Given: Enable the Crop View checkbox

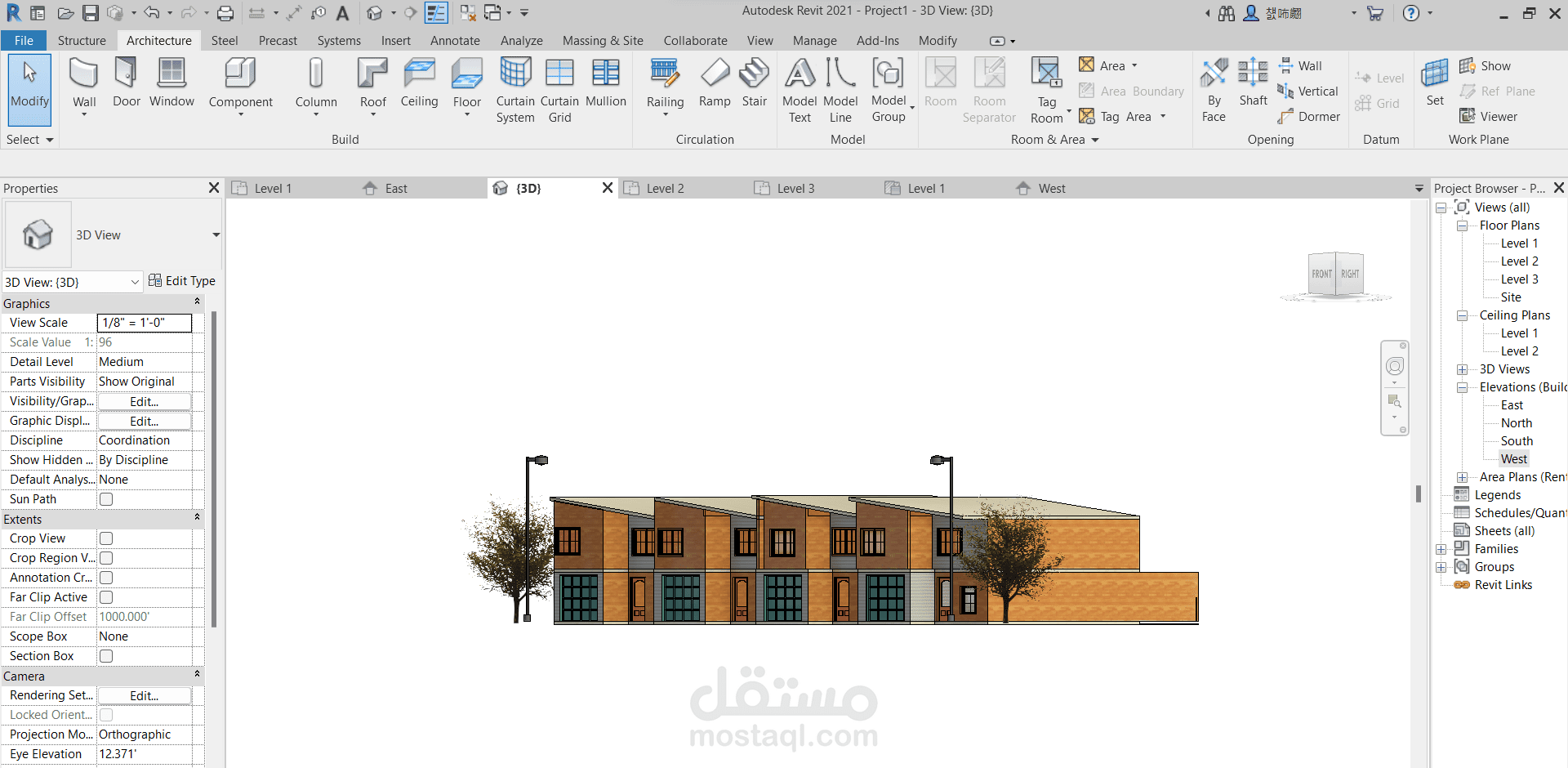Looking at the screenshot, I should [x=106, y=538].
